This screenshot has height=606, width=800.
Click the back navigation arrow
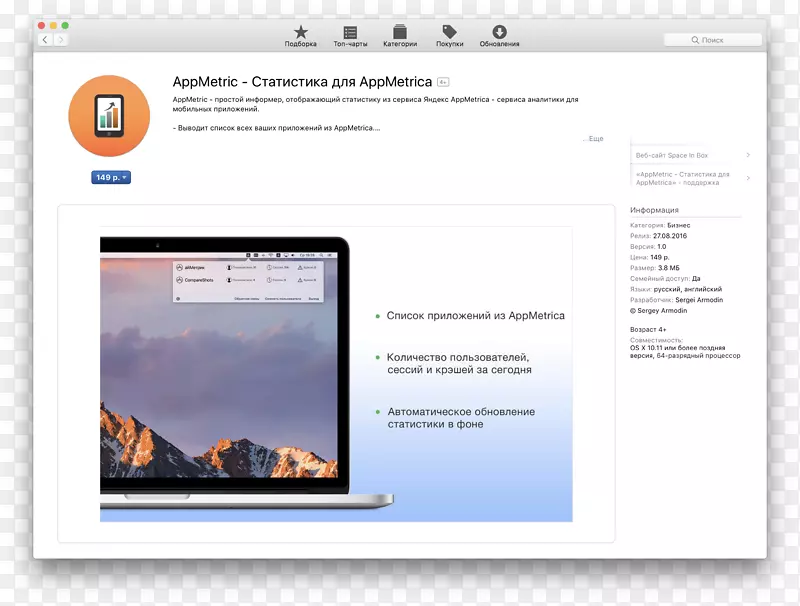click(46, 39)
